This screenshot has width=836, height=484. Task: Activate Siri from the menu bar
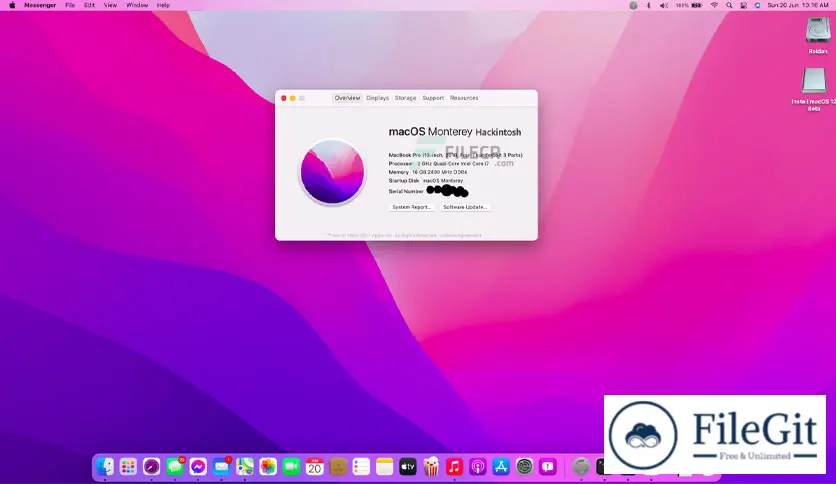[758, 5]
